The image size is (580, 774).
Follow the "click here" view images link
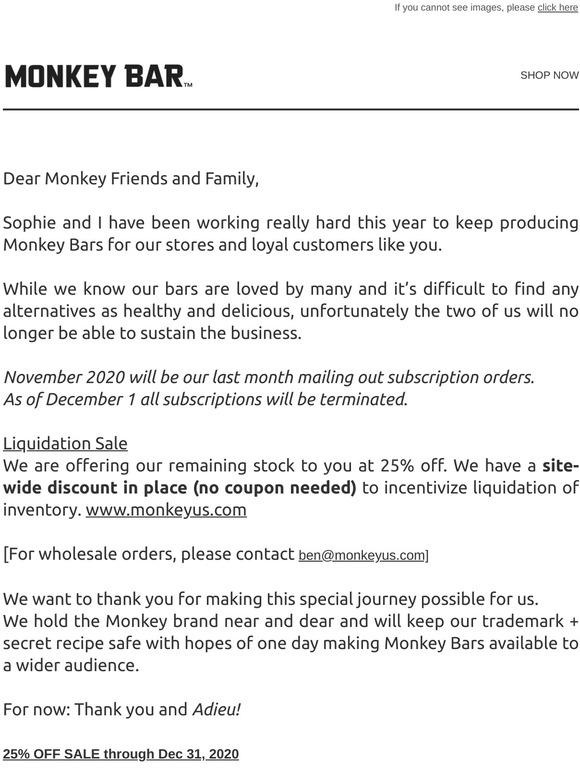point(557,7)
